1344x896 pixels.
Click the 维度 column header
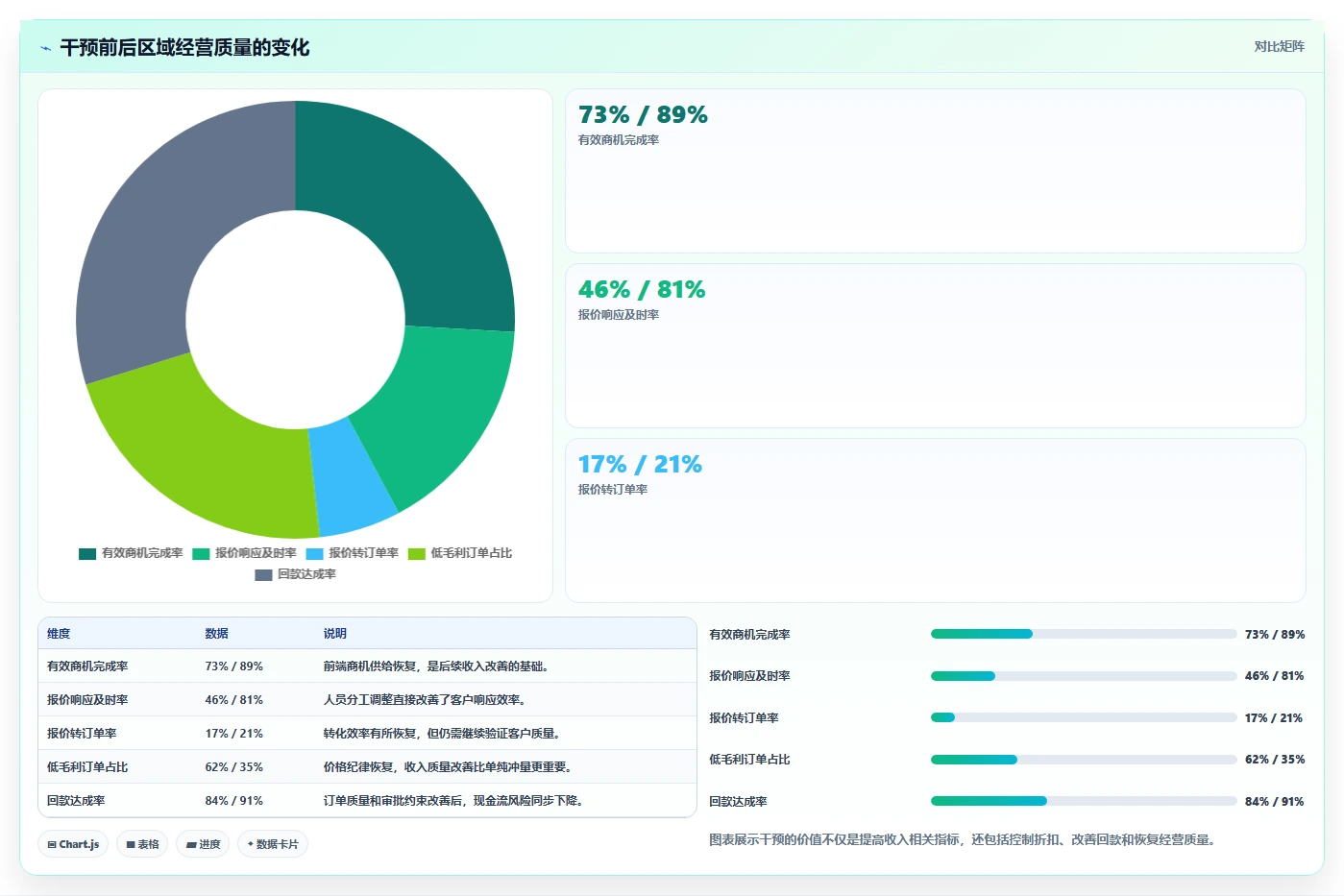coord(59,634)
